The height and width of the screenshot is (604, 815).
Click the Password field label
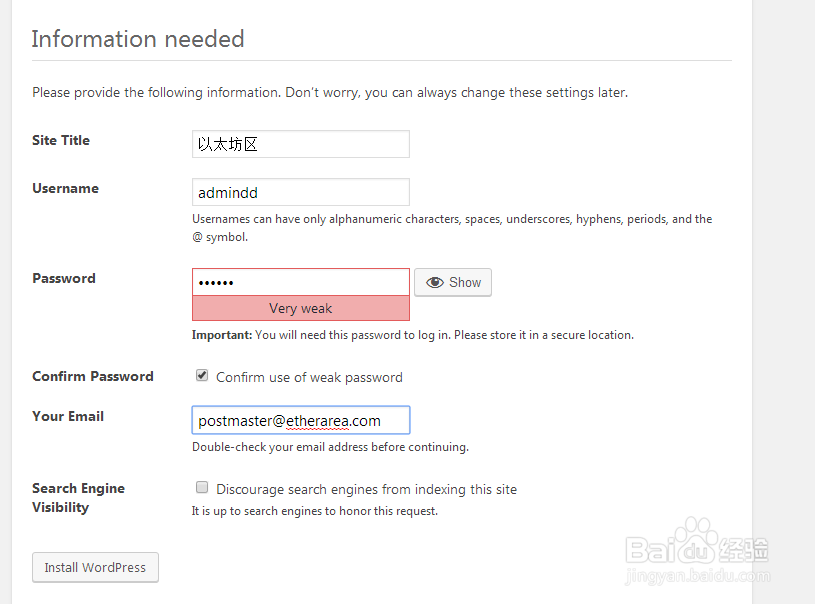click(64, 279)
